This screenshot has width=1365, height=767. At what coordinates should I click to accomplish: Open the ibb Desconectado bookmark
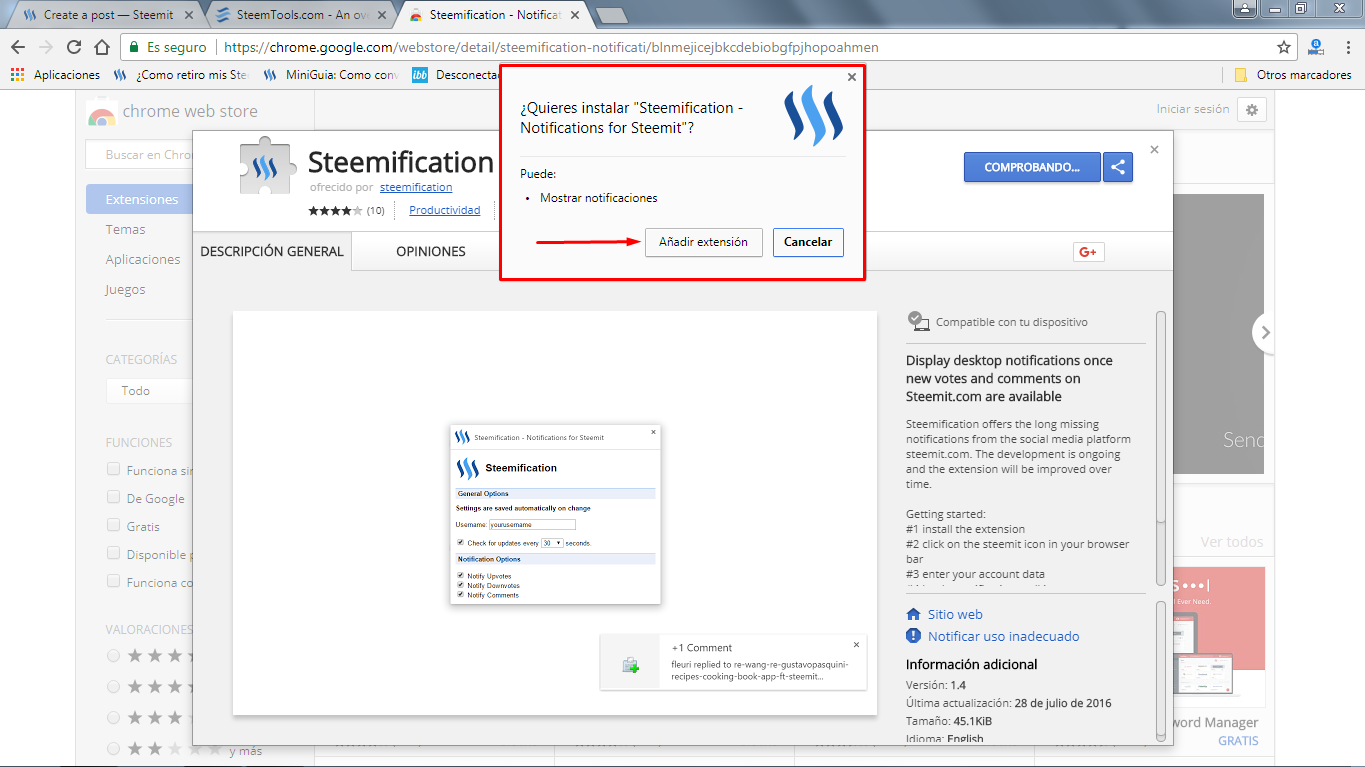[455, 75]
